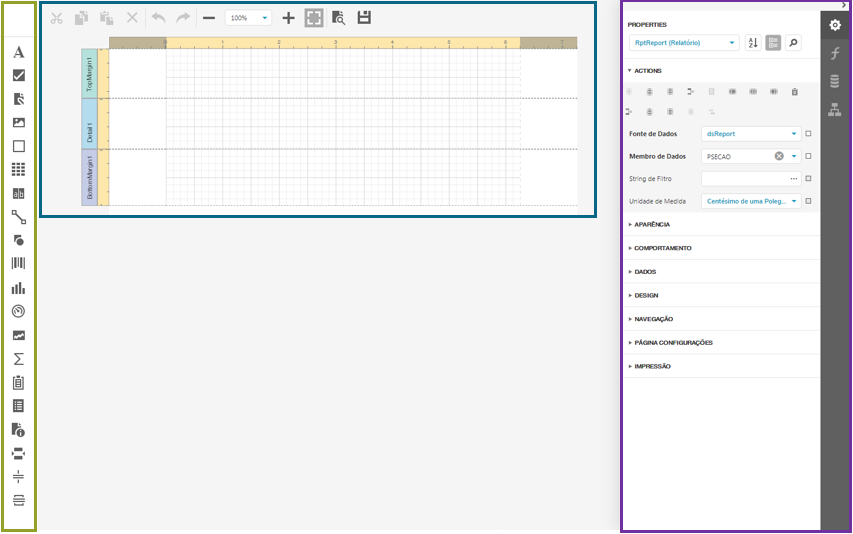
Task: Expand the NAVEGAÇÃO section
Action: point(651,319)
